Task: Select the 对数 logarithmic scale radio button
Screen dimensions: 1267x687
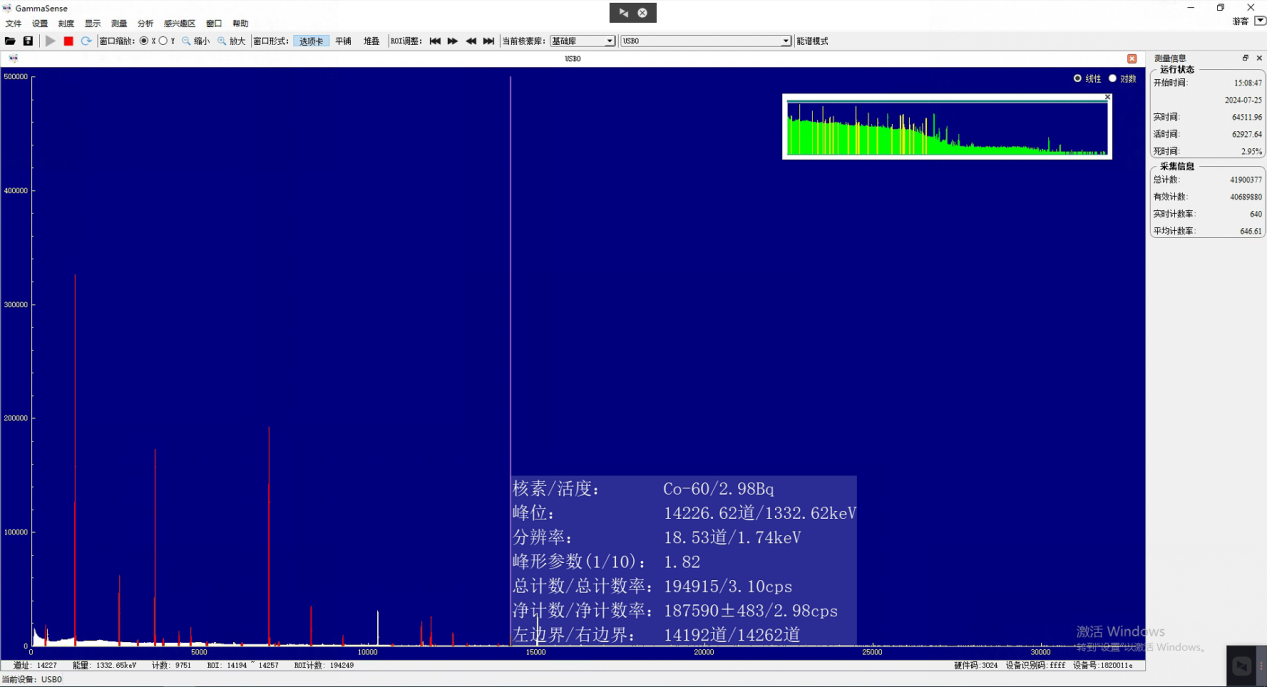Action: pyautogui.click(x=1112, y=78)
